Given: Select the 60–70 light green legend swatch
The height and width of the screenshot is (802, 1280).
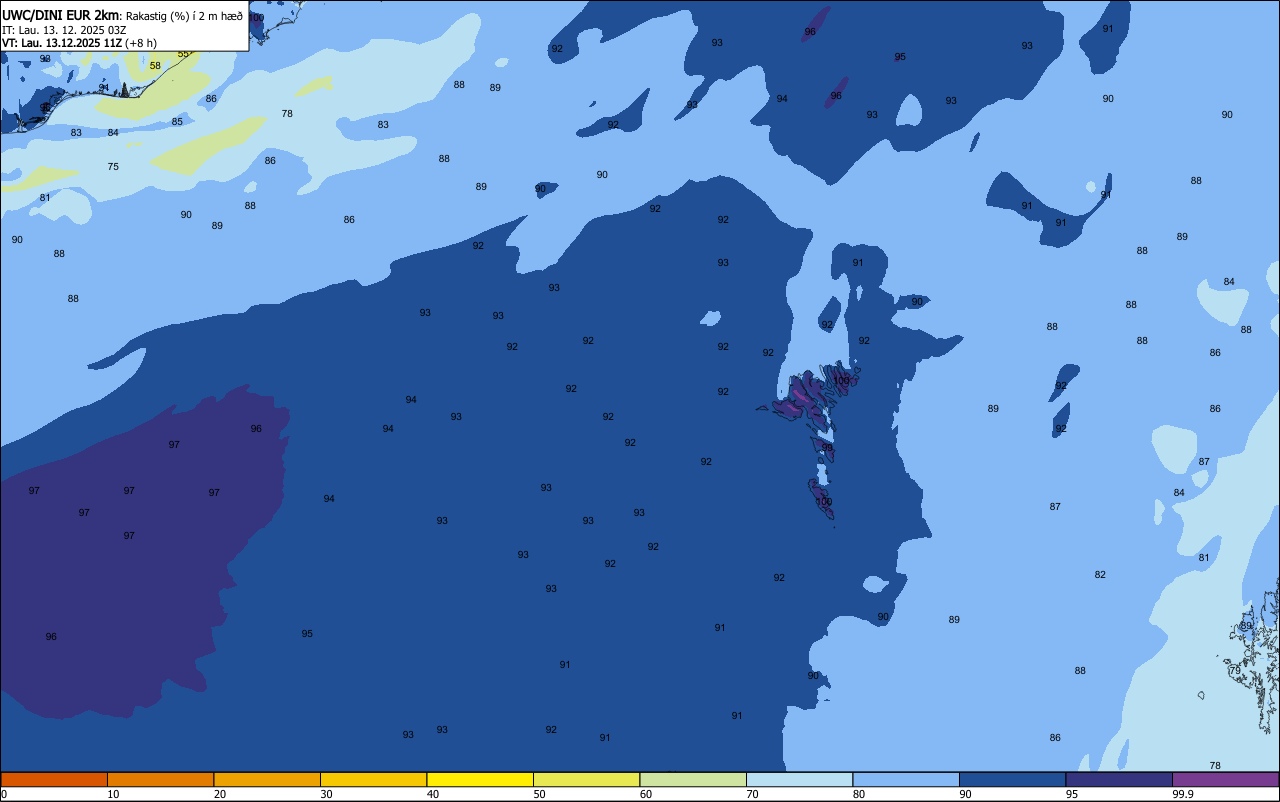Looking at the screenshot, I should coord(693,779).
